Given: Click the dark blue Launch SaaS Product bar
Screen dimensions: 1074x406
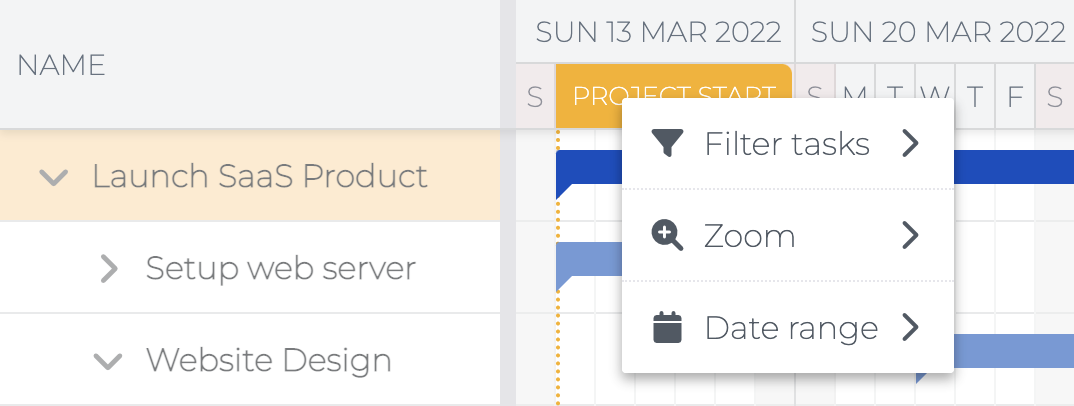Looking at the screenshot, I should click(x=1014, y=167).
